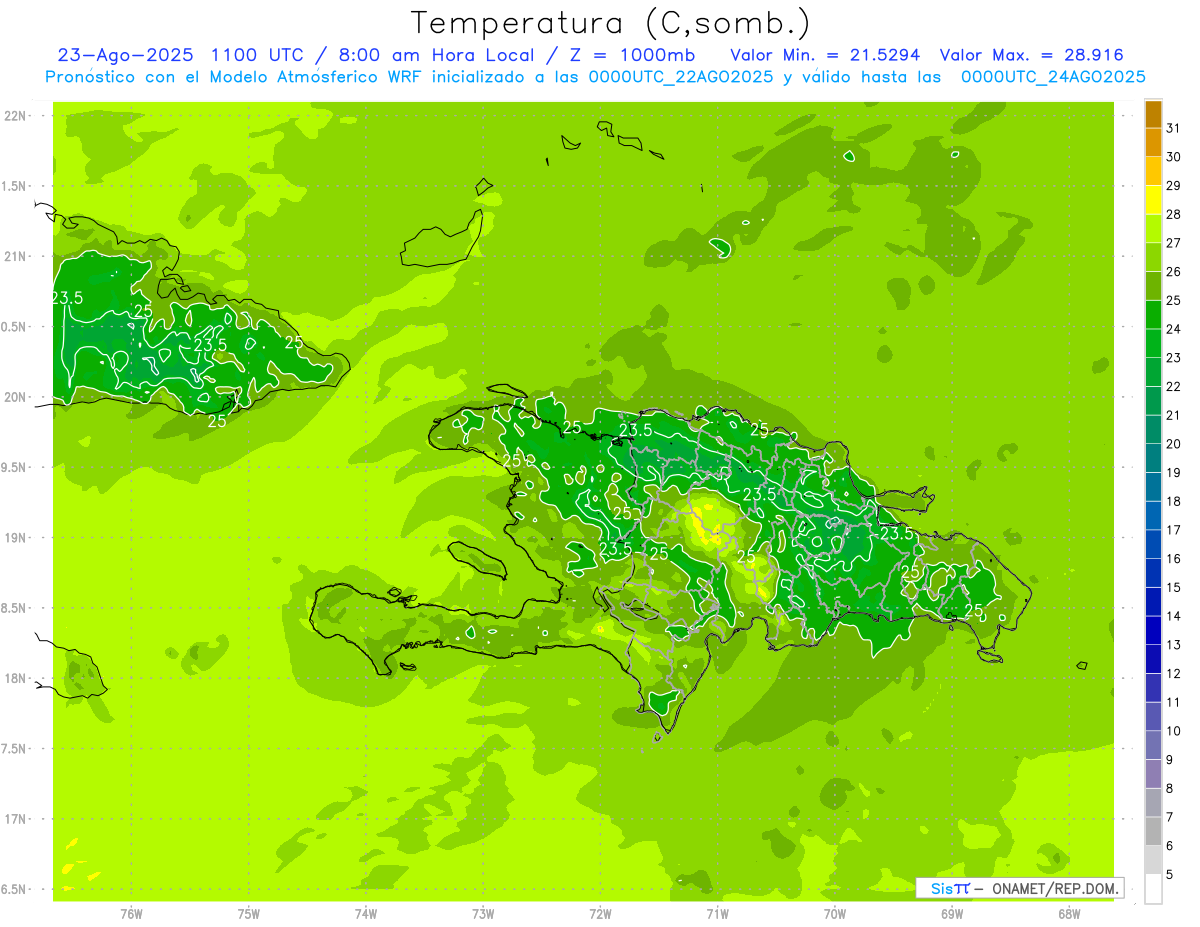
Task: Click the 71W longitude axis label
Action: coord(717,913)
